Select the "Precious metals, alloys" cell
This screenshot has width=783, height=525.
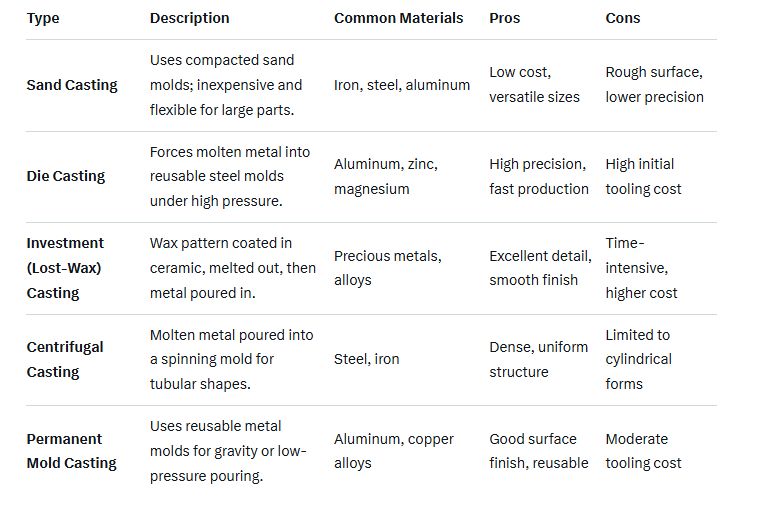click(388, 268)
